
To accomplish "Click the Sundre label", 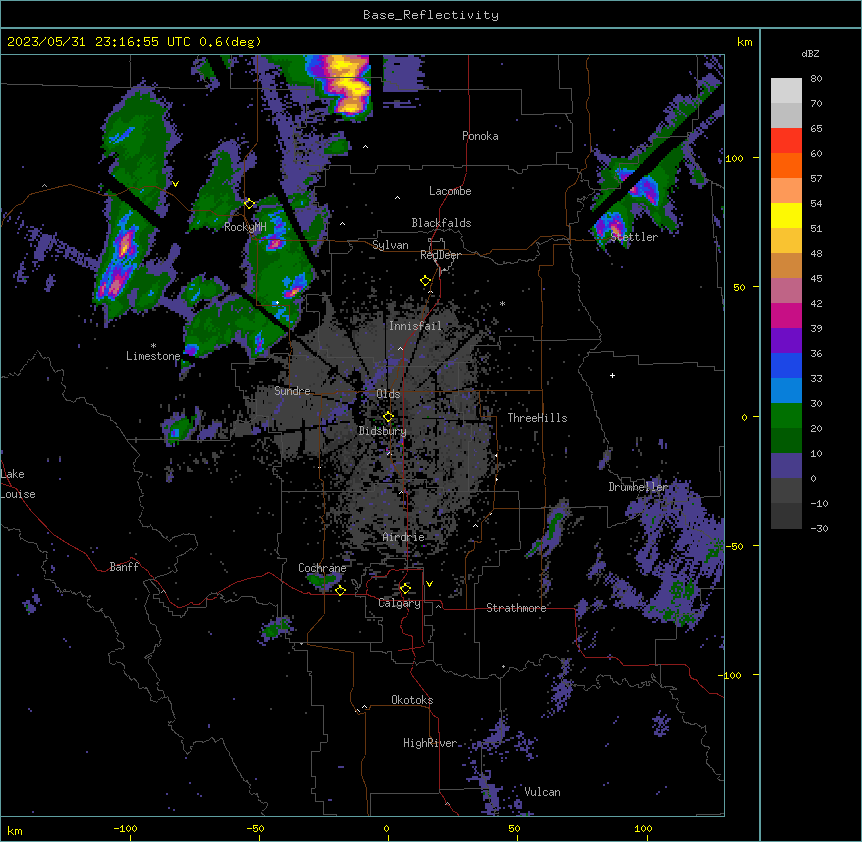I will point(292,391).
